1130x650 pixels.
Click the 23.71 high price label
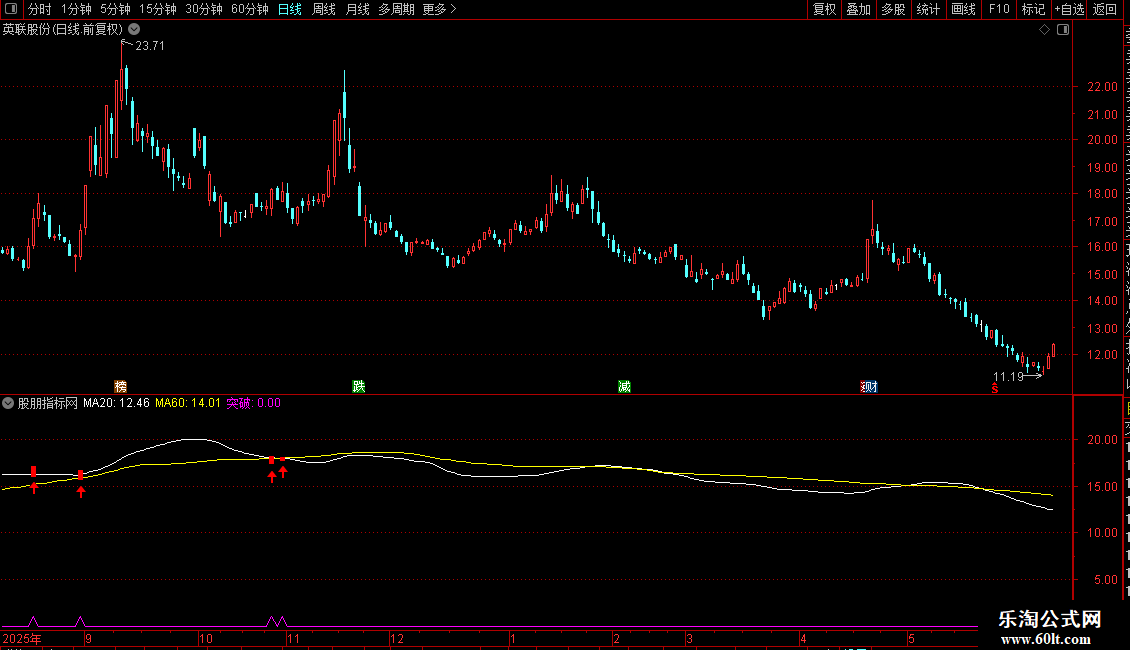(x=150, y=46)
